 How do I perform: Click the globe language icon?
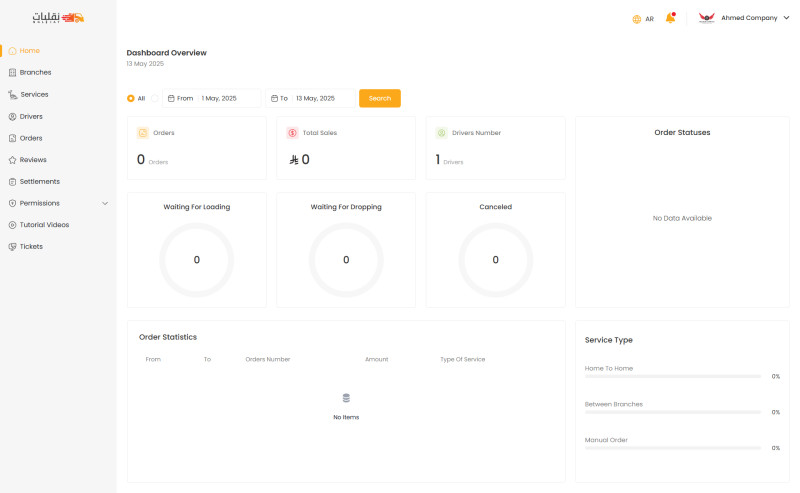(x=637, y=19)
